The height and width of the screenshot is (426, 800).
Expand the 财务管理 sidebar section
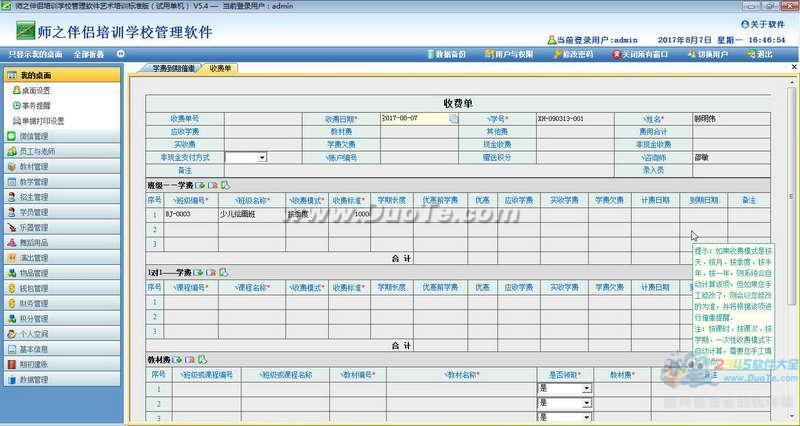[x=62, y=304]
